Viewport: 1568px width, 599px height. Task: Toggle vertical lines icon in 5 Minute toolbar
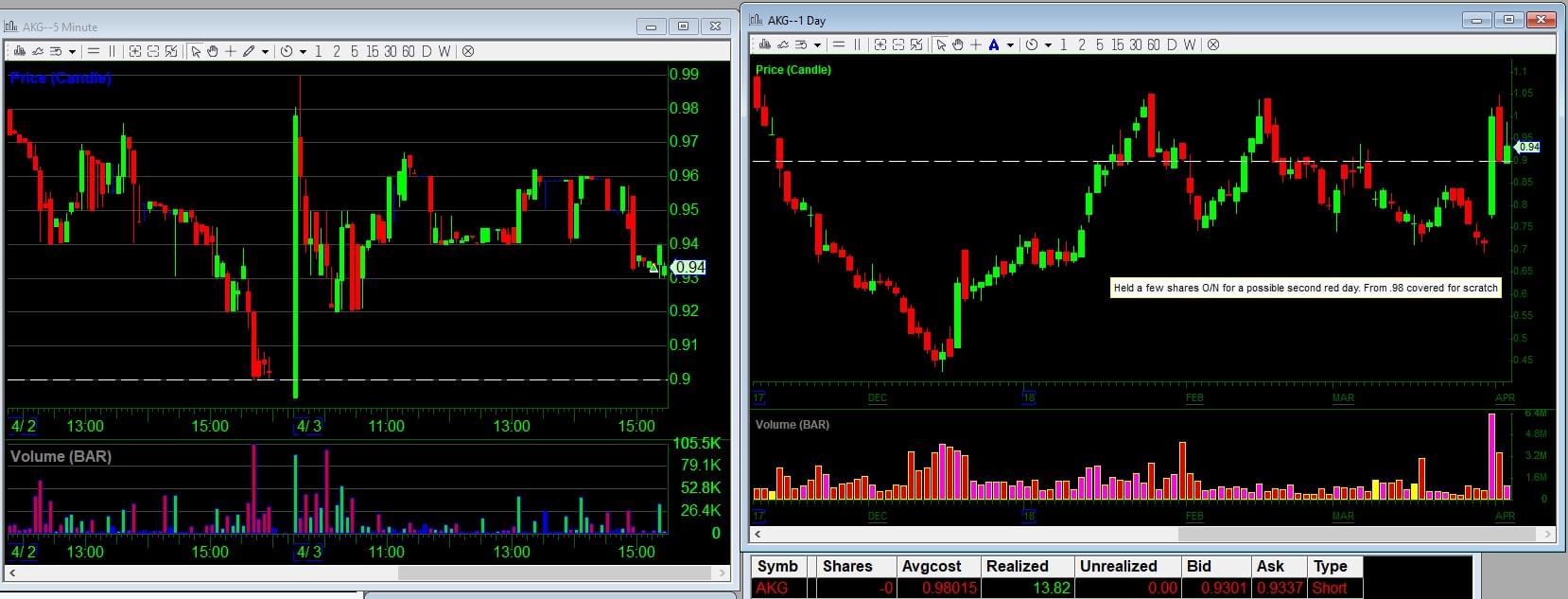coord(112,51)
